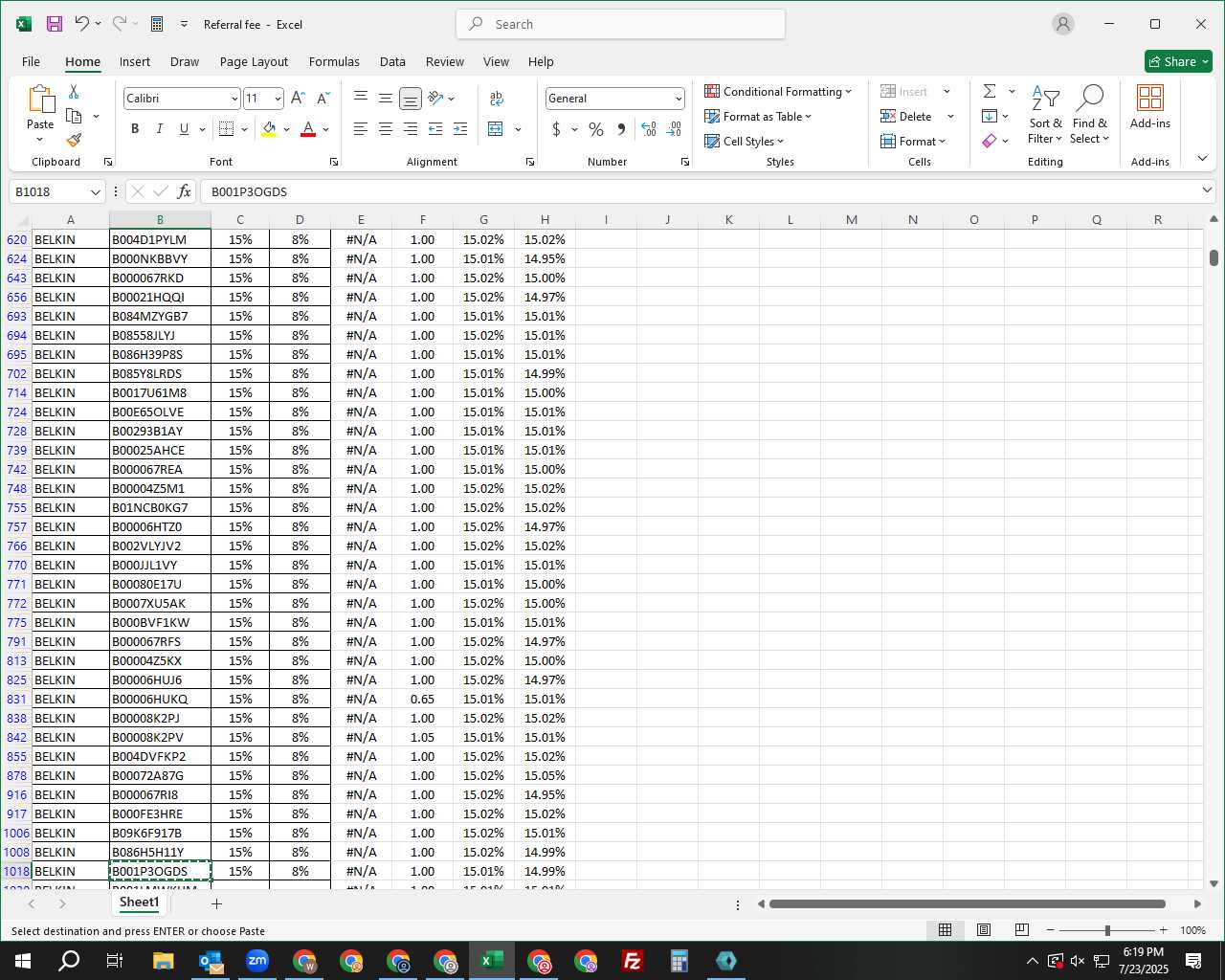1225x980 pixels.
Task: Toggle Align Left
Action: click(x=361, y=128)
